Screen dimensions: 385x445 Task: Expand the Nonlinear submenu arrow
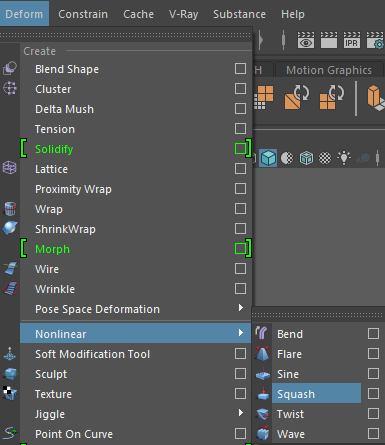click(241, 332)
